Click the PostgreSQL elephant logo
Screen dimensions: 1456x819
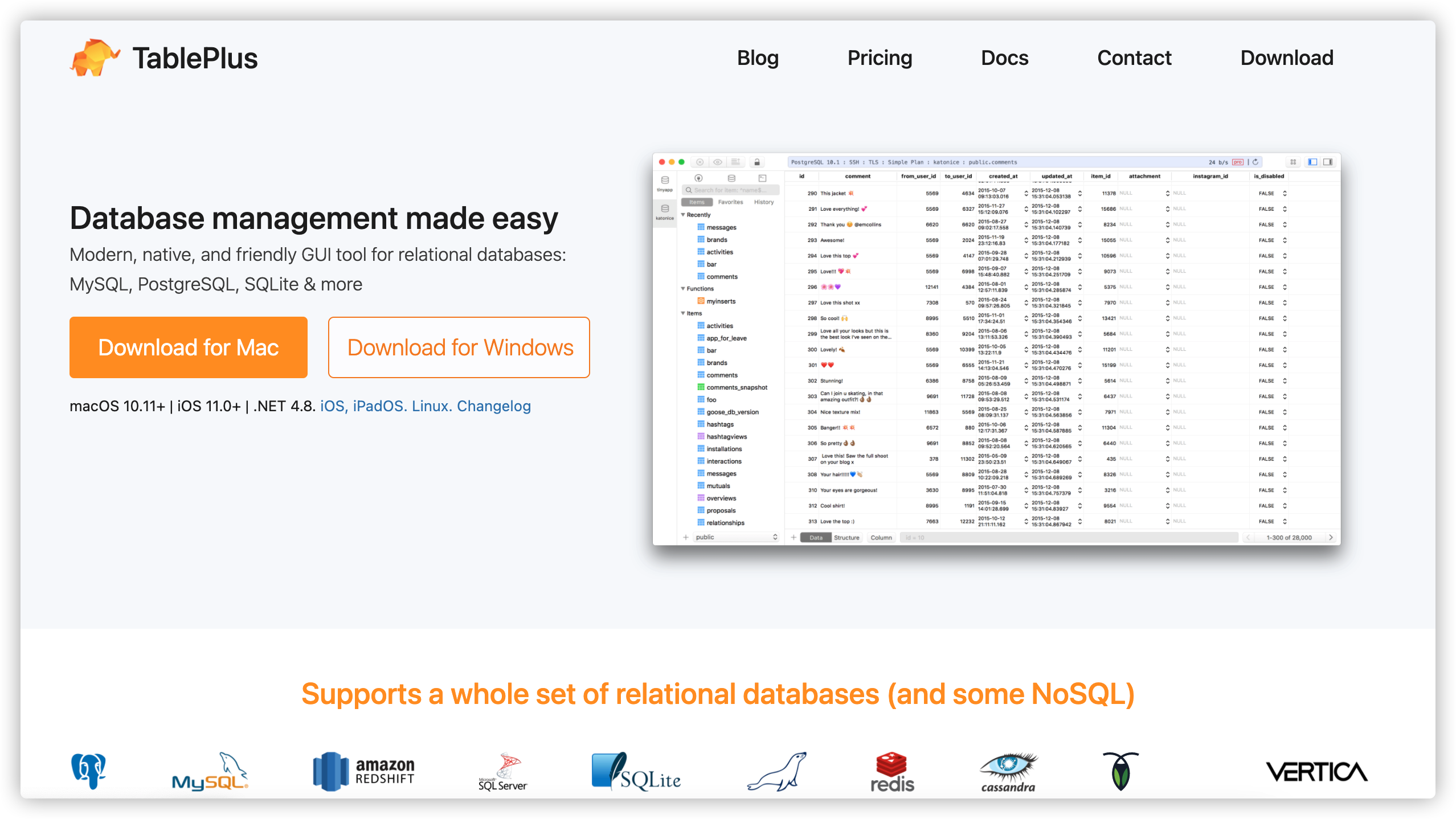(x=88, y=771)
